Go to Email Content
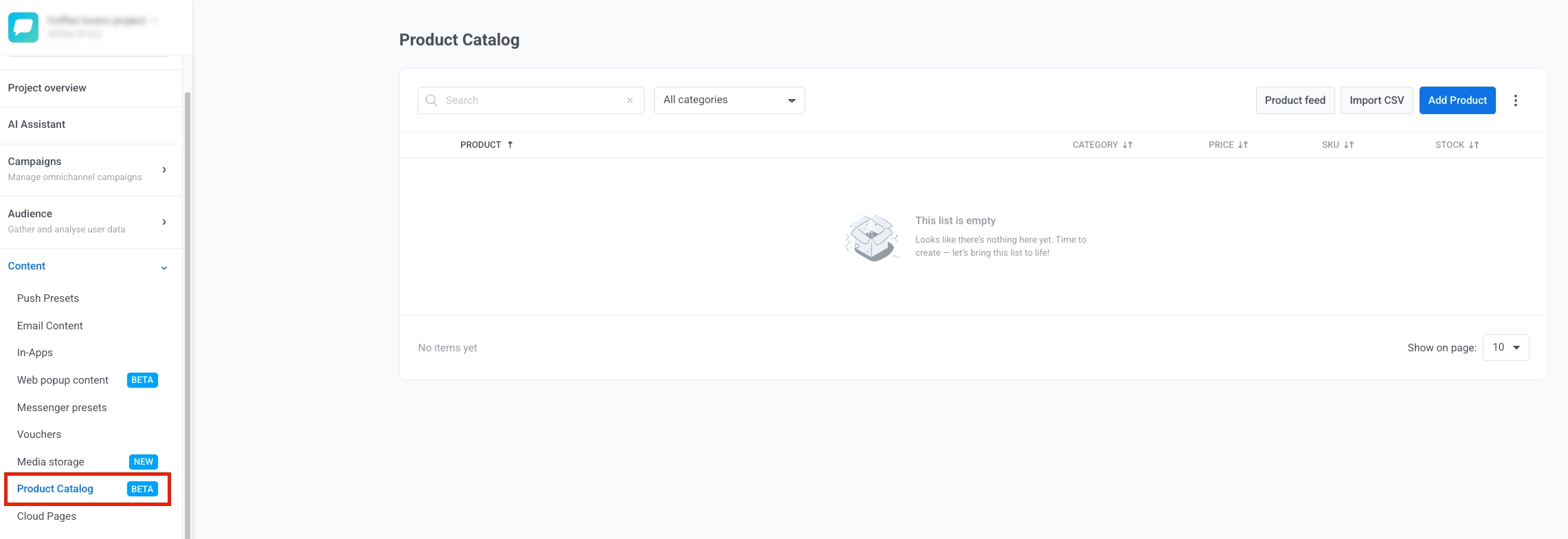1568x539 pixels. pos(50,326)
